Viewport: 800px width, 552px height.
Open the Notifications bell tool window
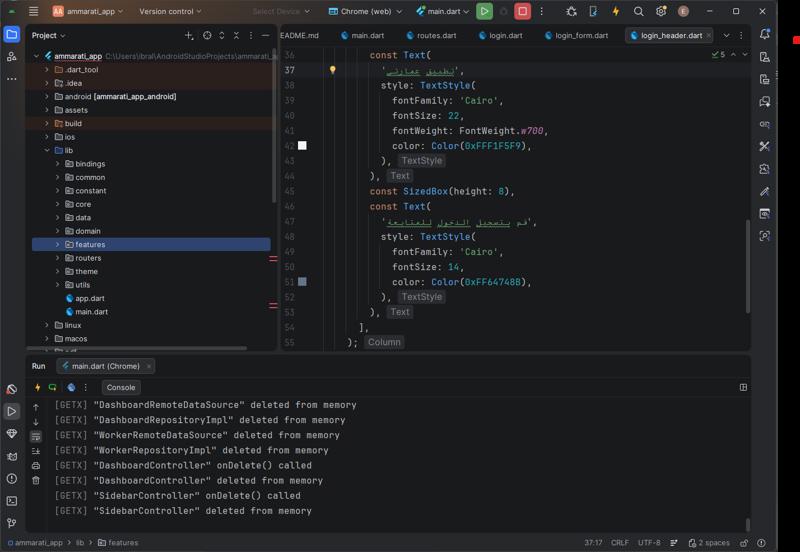click(x=765, y=35)
